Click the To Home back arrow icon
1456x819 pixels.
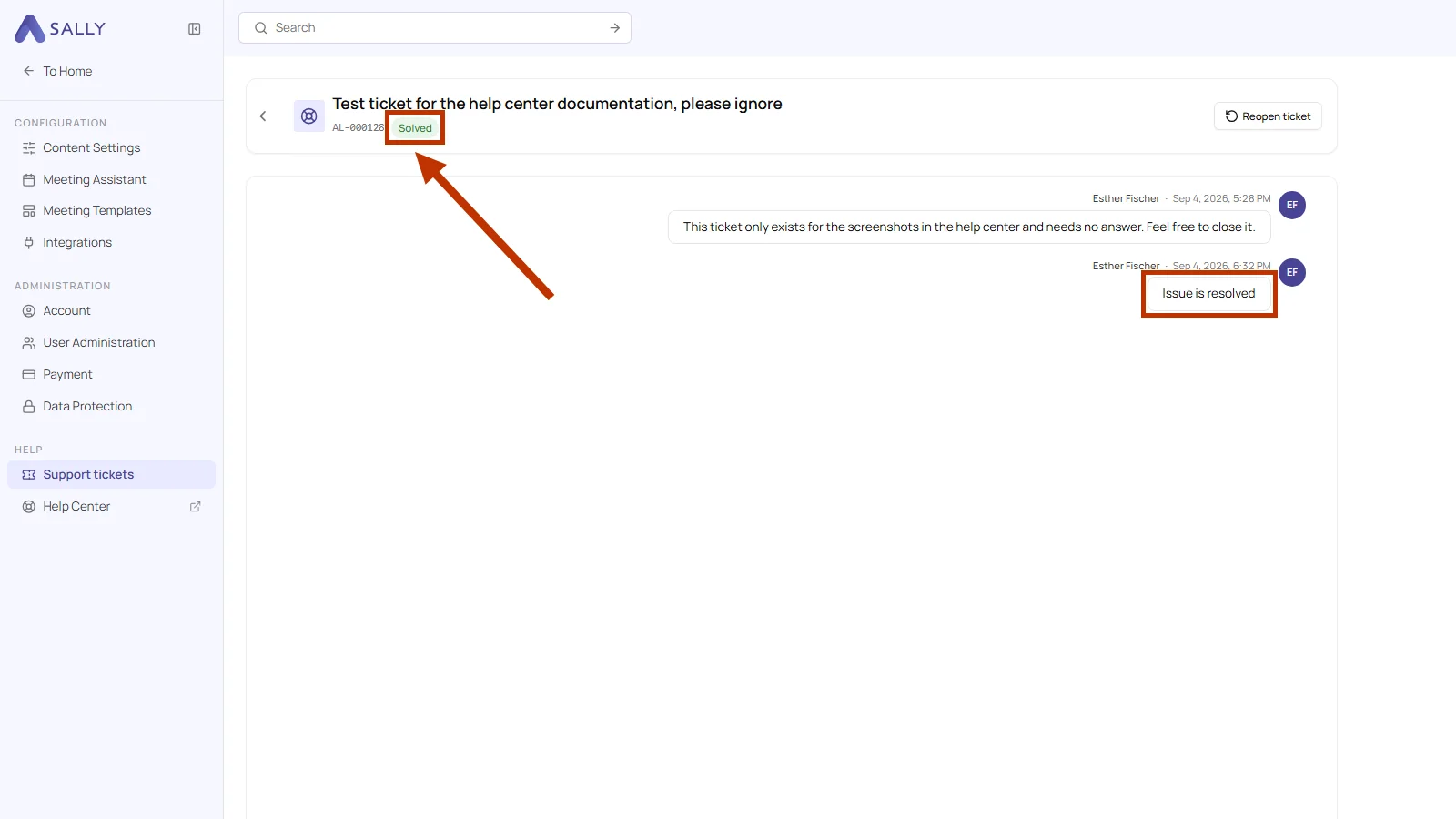point(29,71)
